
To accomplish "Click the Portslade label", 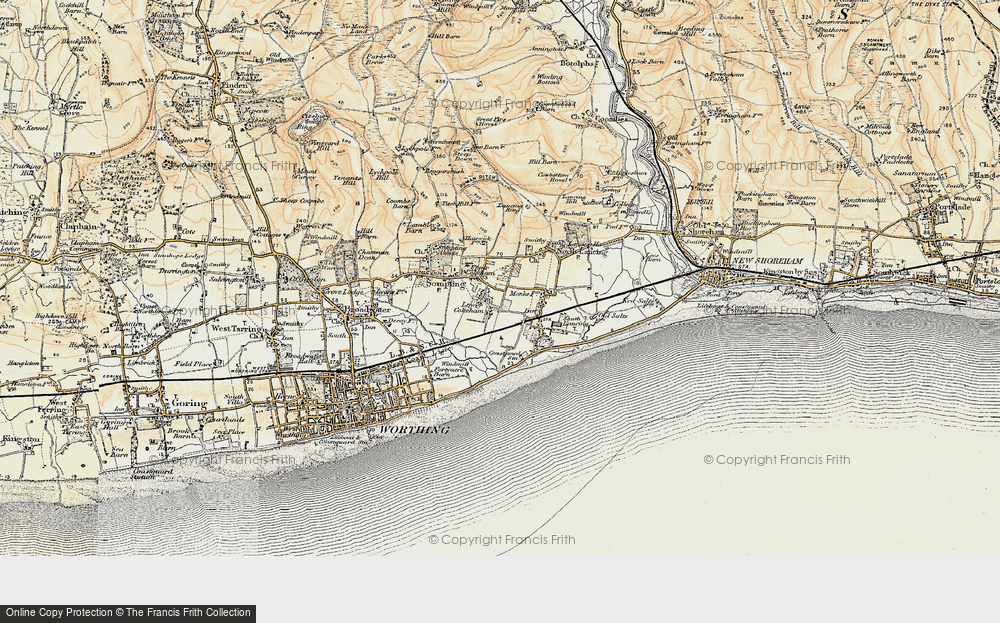I will (x=952, y=207).
